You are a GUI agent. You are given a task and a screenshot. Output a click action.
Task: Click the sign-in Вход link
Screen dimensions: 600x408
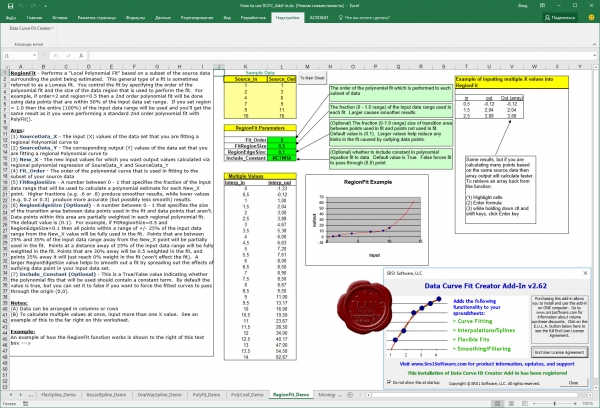(522, 6)
